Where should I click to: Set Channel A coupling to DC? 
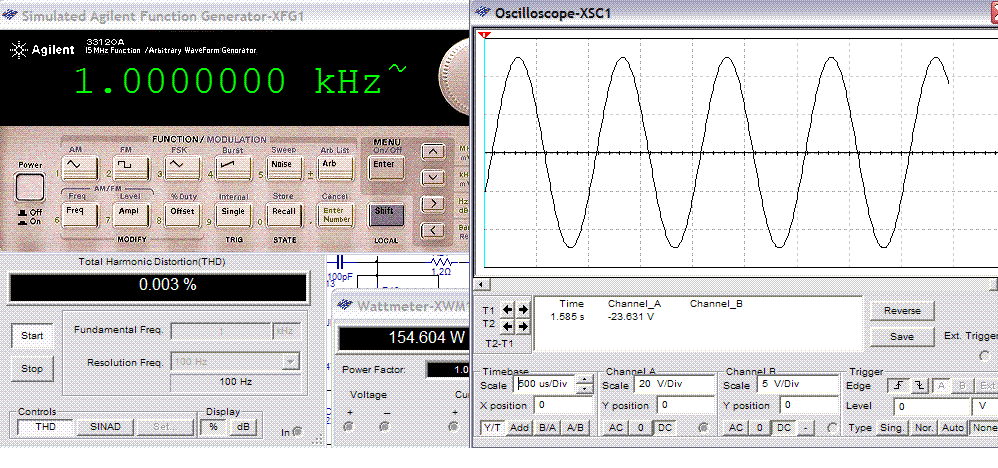click(x=664, y=428)
